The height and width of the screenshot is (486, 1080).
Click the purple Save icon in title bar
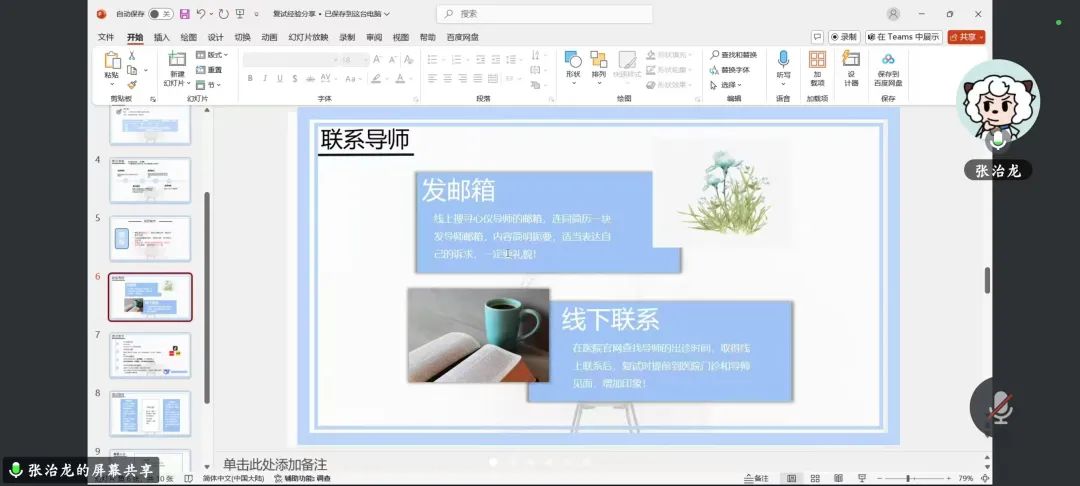click(184, 14)
